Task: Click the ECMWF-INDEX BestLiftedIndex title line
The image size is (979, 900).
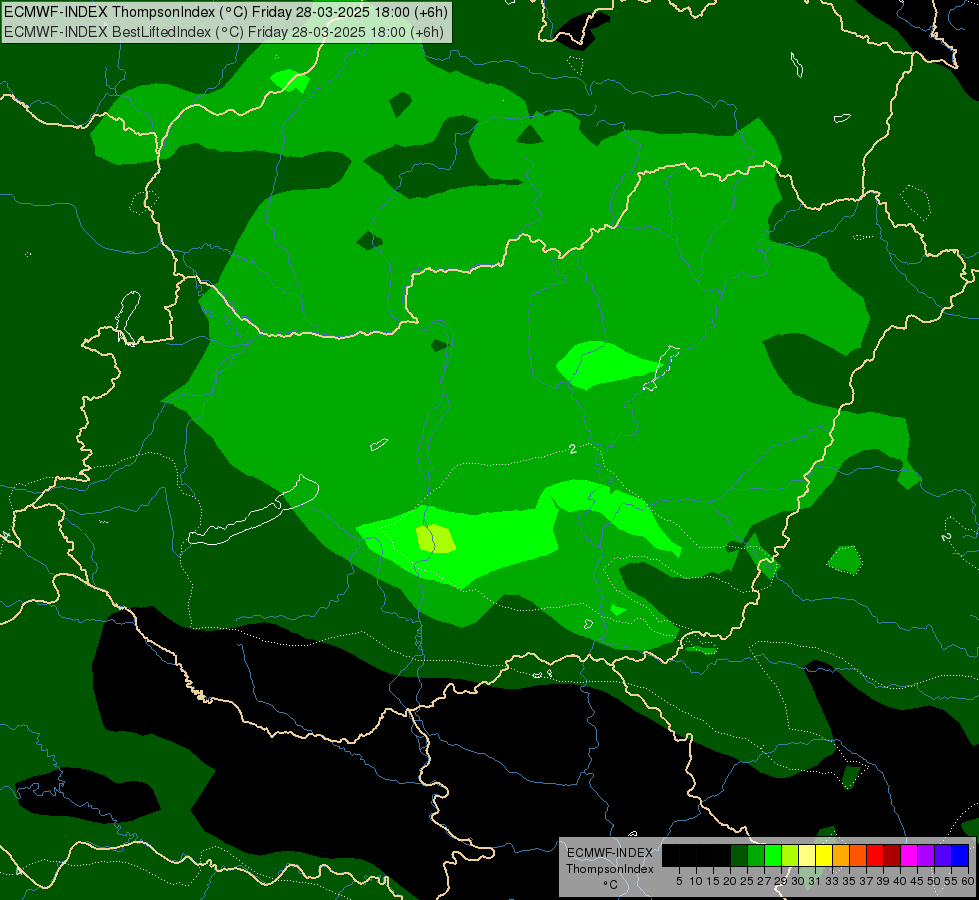Action: (224, 31)
